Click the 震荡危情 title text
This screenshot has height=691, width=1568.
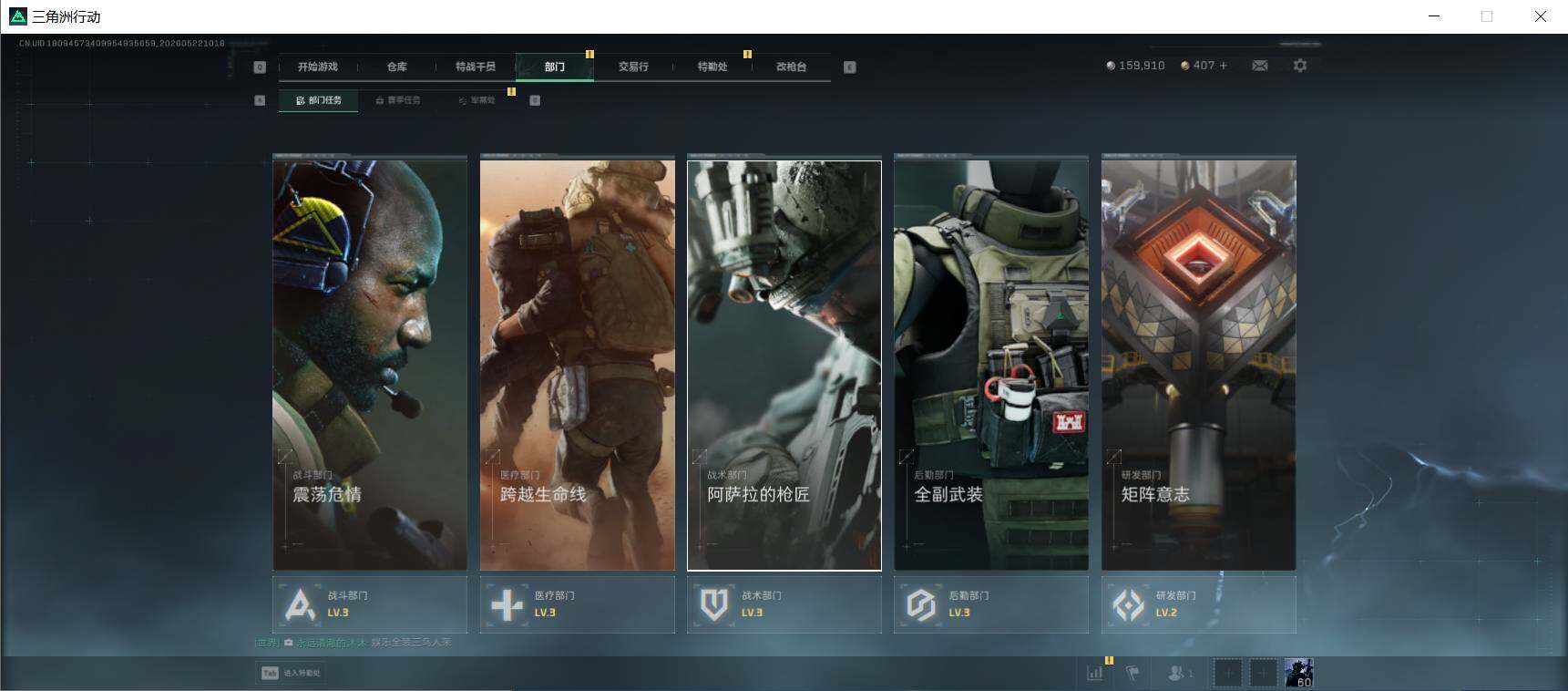pyautogui.click(x=327, y=494)
